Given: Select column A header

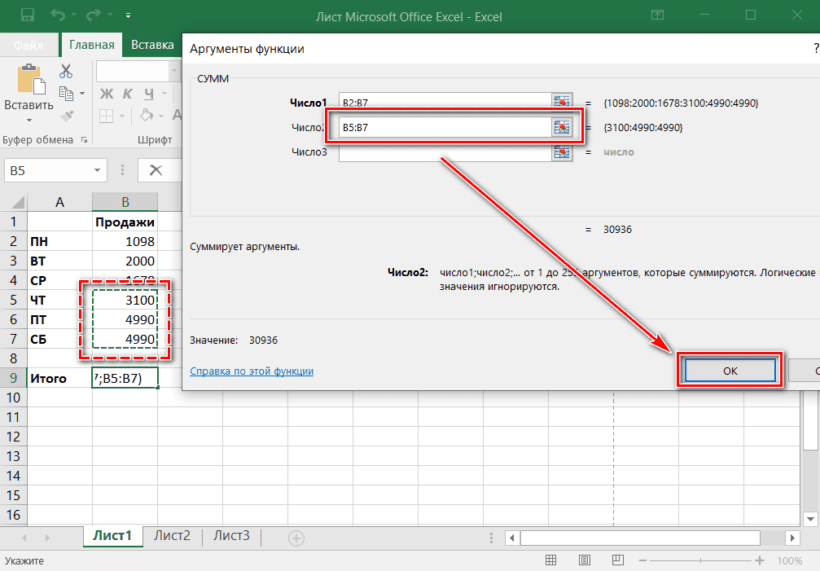Looking at the screenshot, I should (60, 202).
